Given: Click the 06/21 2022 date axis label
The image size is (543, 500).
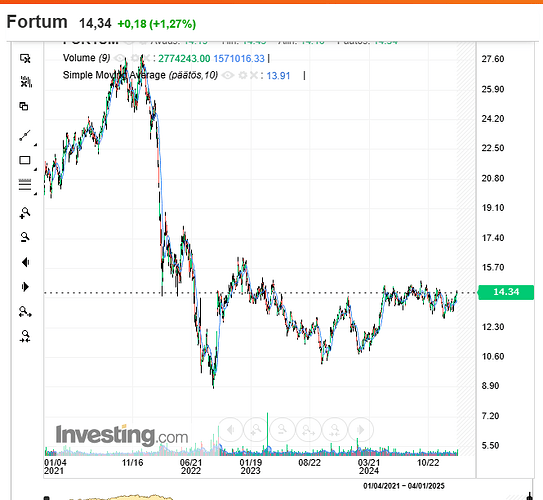Looking at the screenshot, I should click(x=191, y=466).
